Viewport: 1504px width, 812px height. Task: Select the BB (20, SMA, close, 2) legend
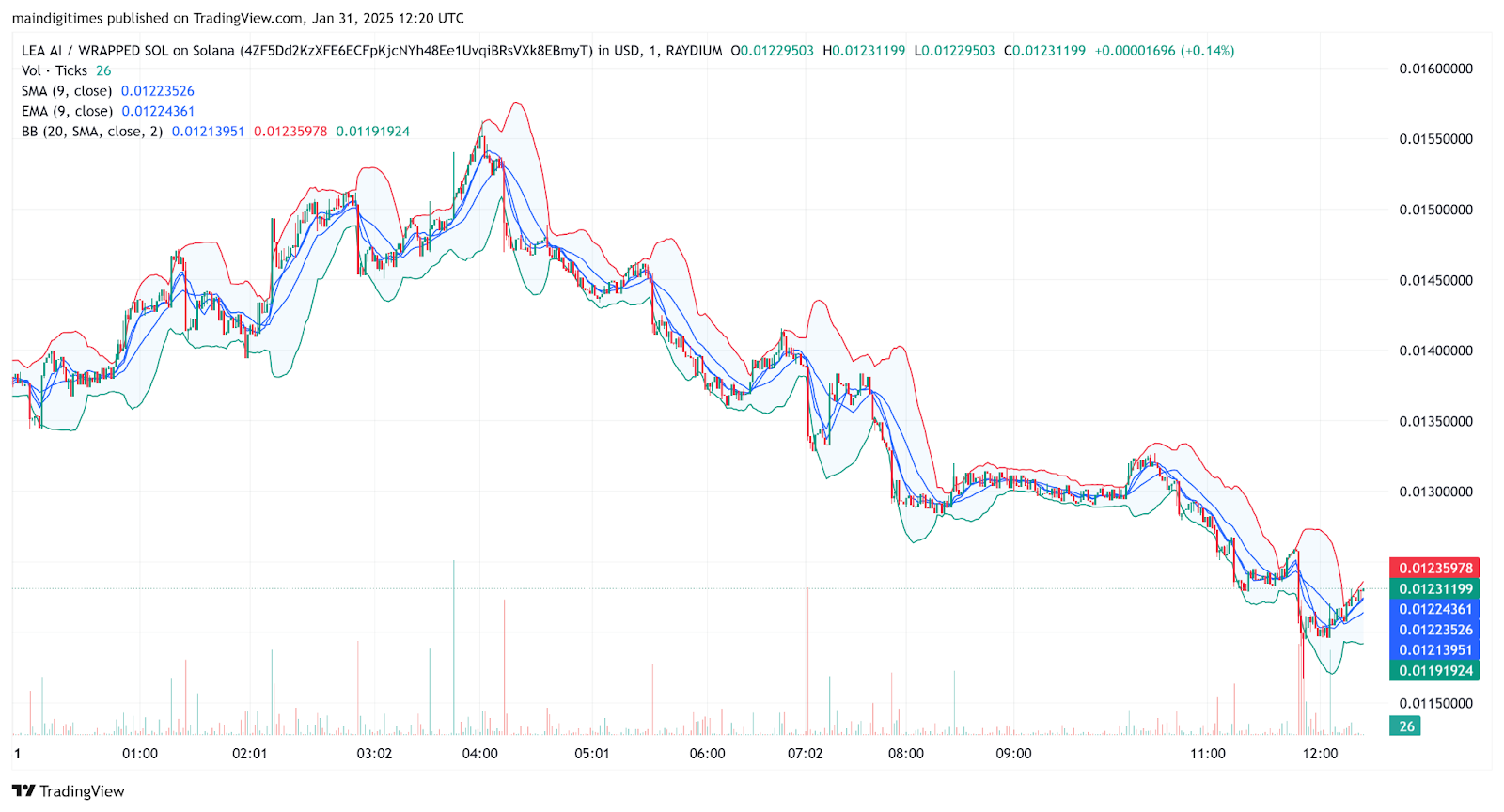(x=92, y=132)
